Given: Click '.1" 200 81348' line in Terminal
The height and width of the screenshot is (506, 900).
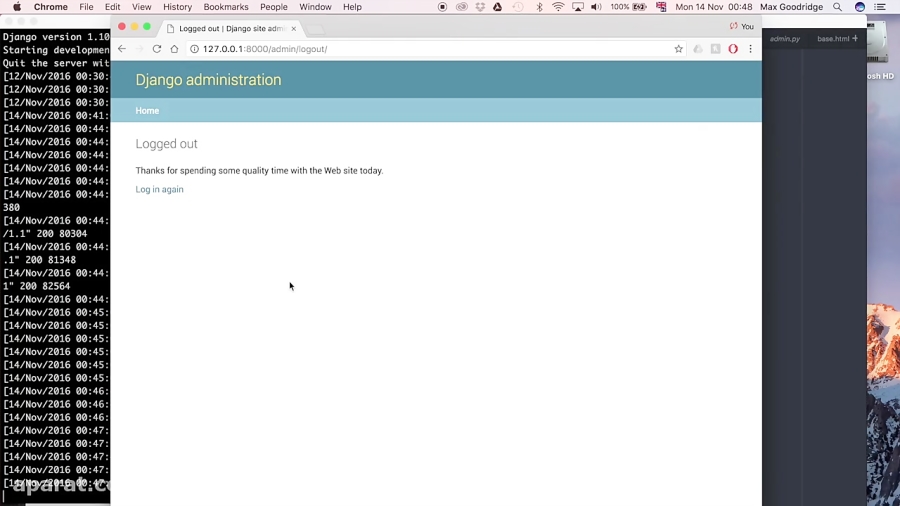Looking at the screenshot, I should tap(39, 260).
